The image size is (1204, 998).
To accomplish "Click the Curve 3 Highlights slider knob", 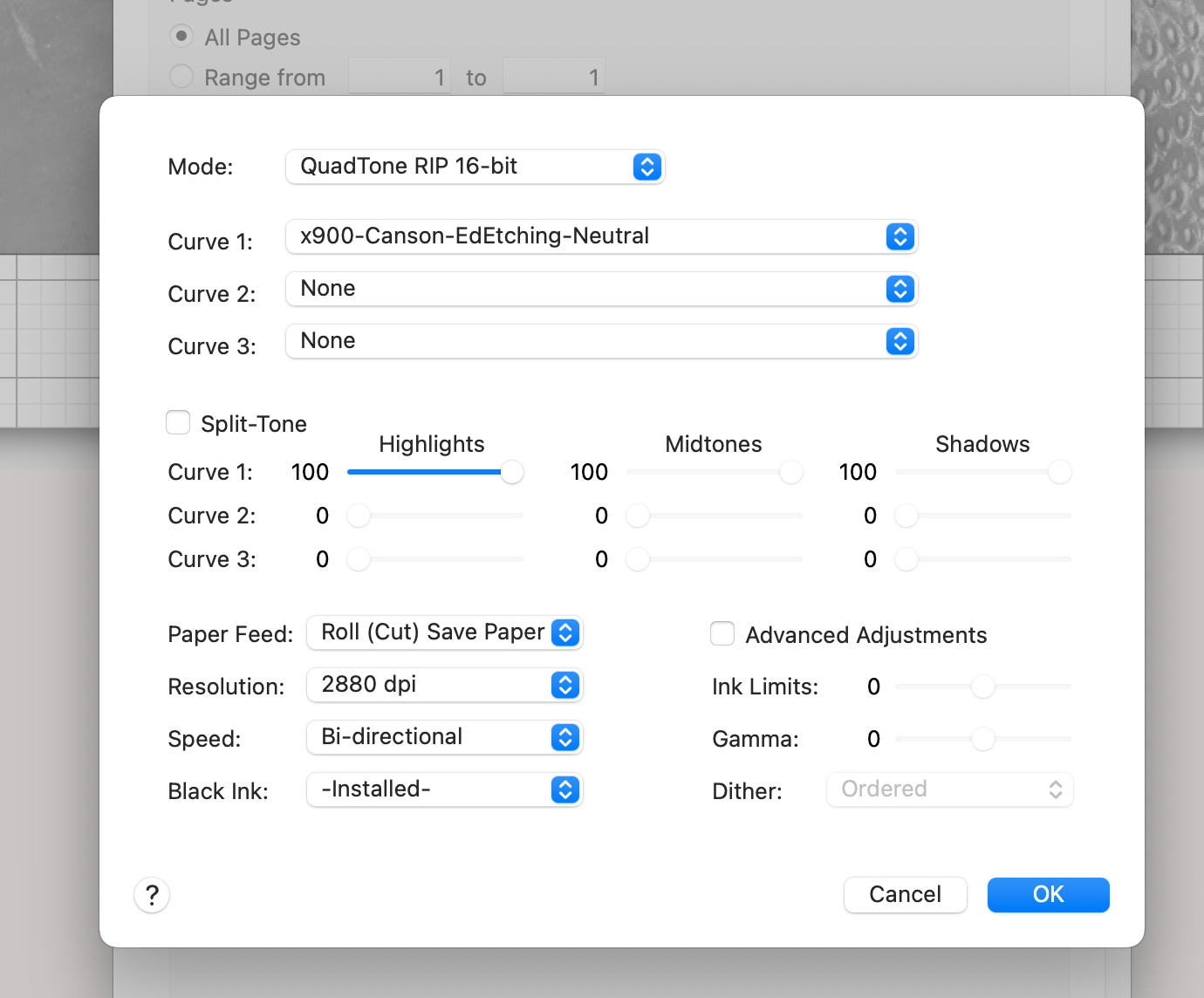I will pos(359,559).
